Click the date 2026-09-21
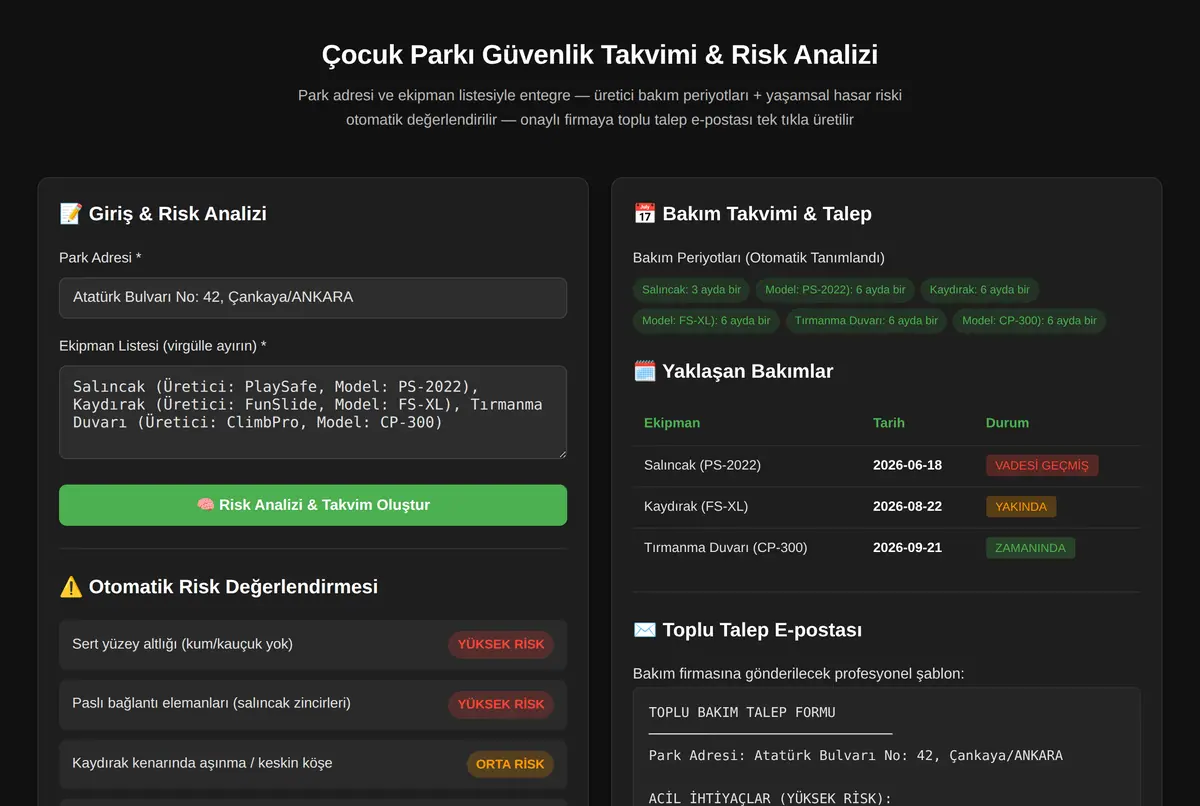 [x=907, y=547]
